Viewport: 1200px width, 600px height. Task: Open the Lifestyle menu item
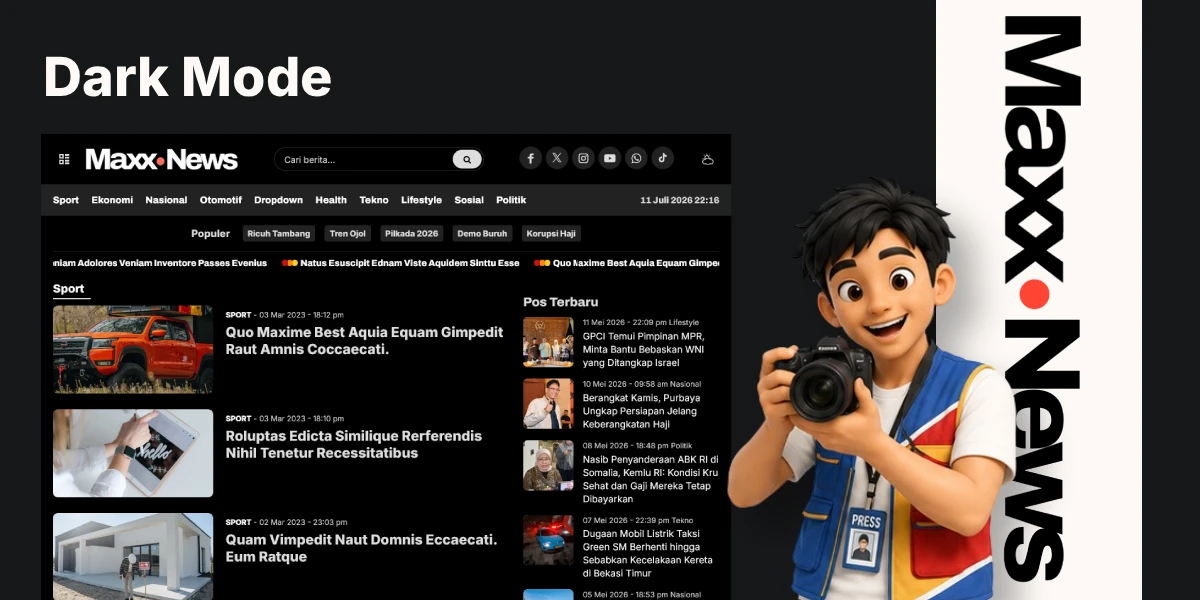tap(421, 200)
